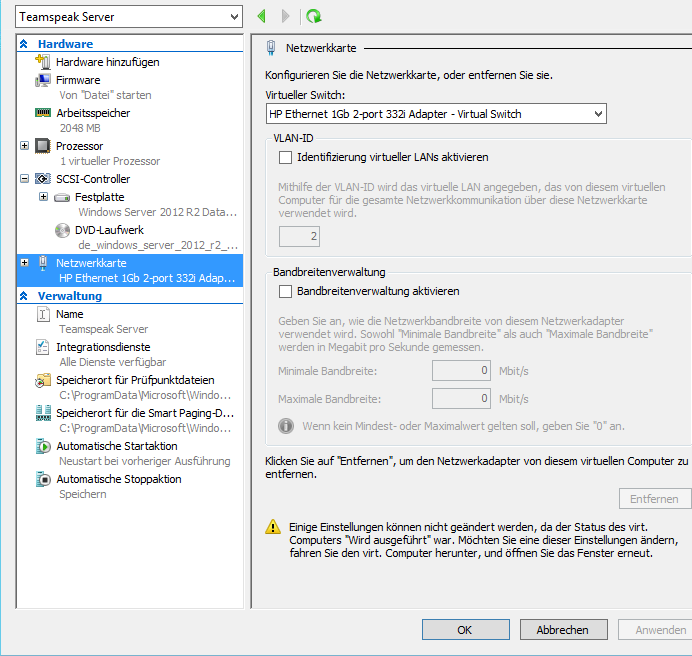Select Speicherort für Prüfpunktdateien icon

pos(43,380)
